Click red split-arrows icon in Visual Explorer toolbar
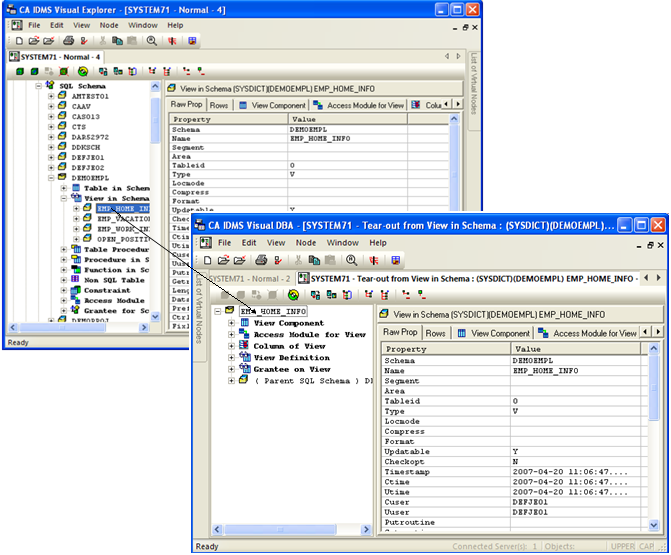Viewport: 671px width, 555px height. [172, 41]
